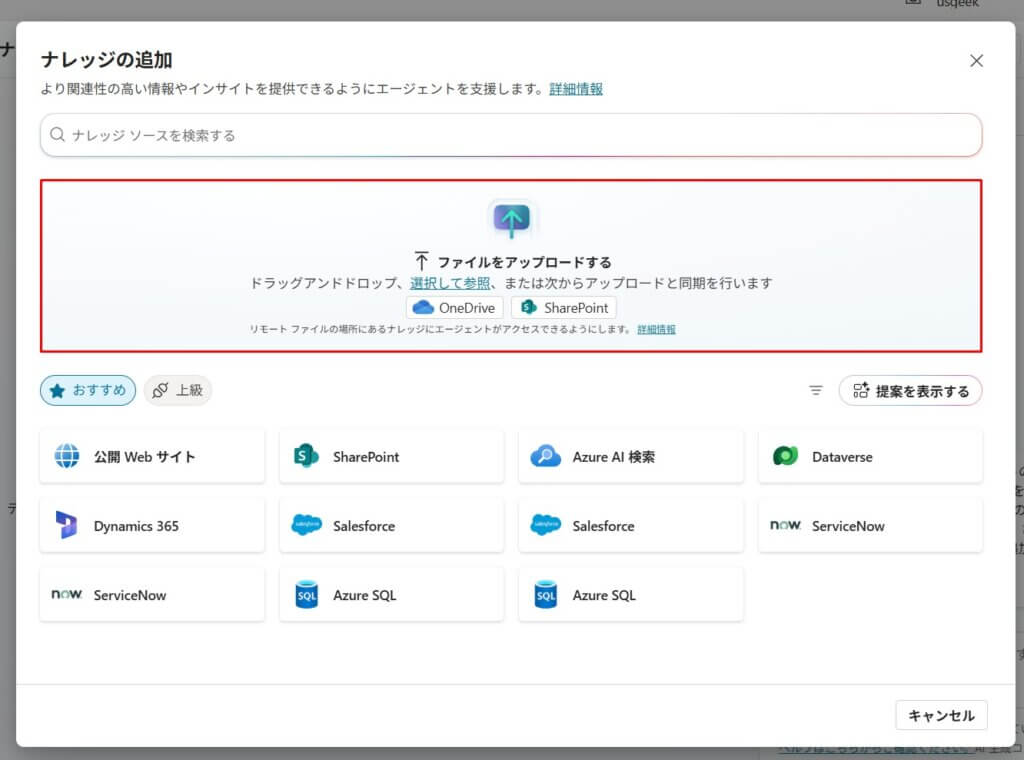Switch to the おすすめ tab
Screen dimensions: 1024x760
pyautogui.click(x=87, y=391)
